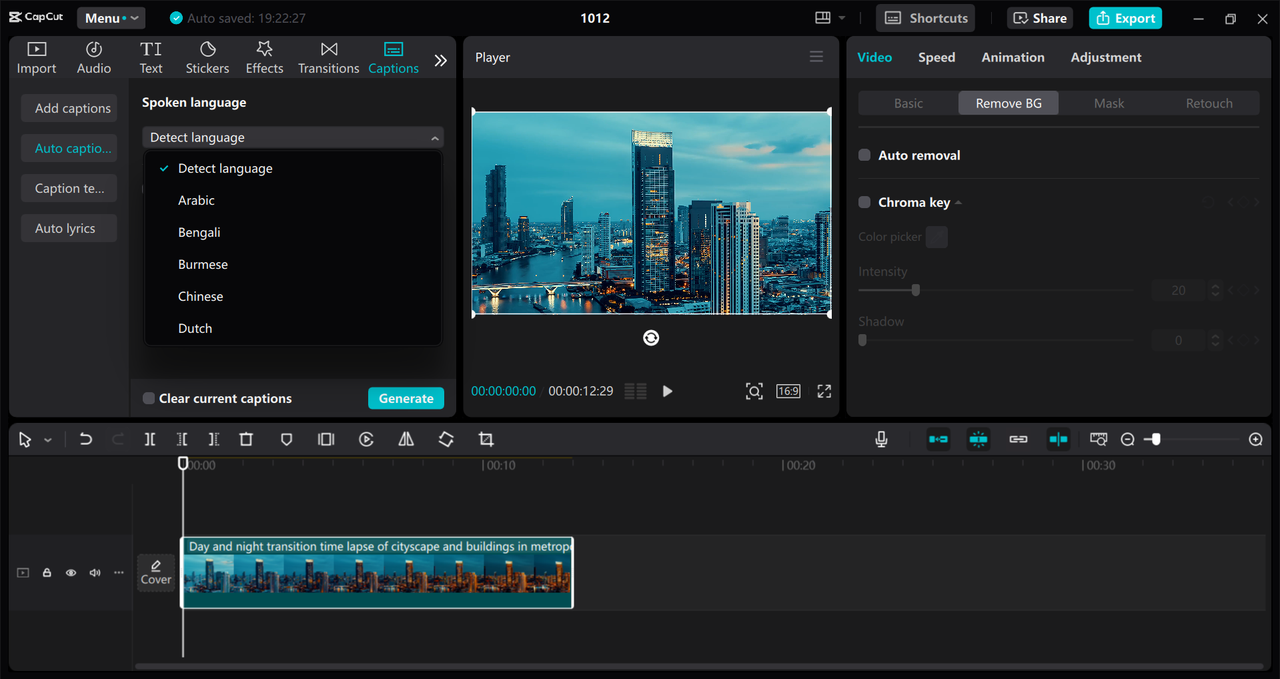Enable Auto removal checkbox

[865, 155]
